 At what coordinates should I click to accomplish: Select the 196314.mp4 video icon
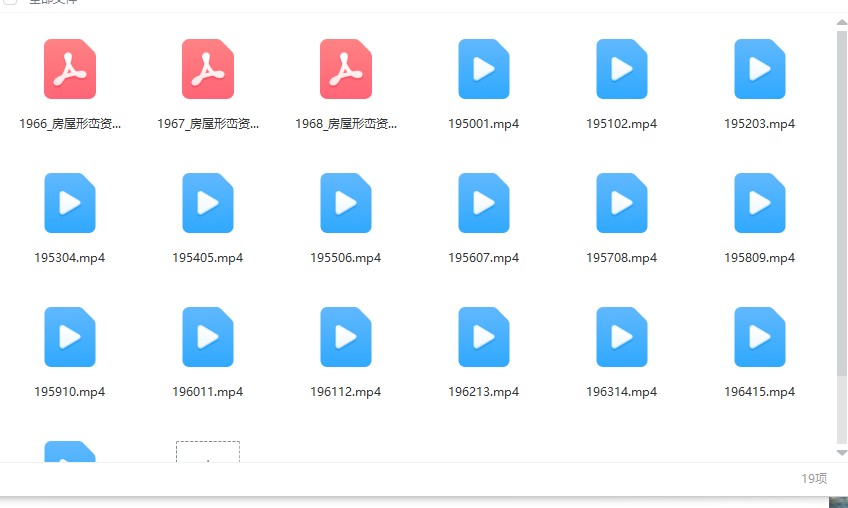click(x=621, y=337)
